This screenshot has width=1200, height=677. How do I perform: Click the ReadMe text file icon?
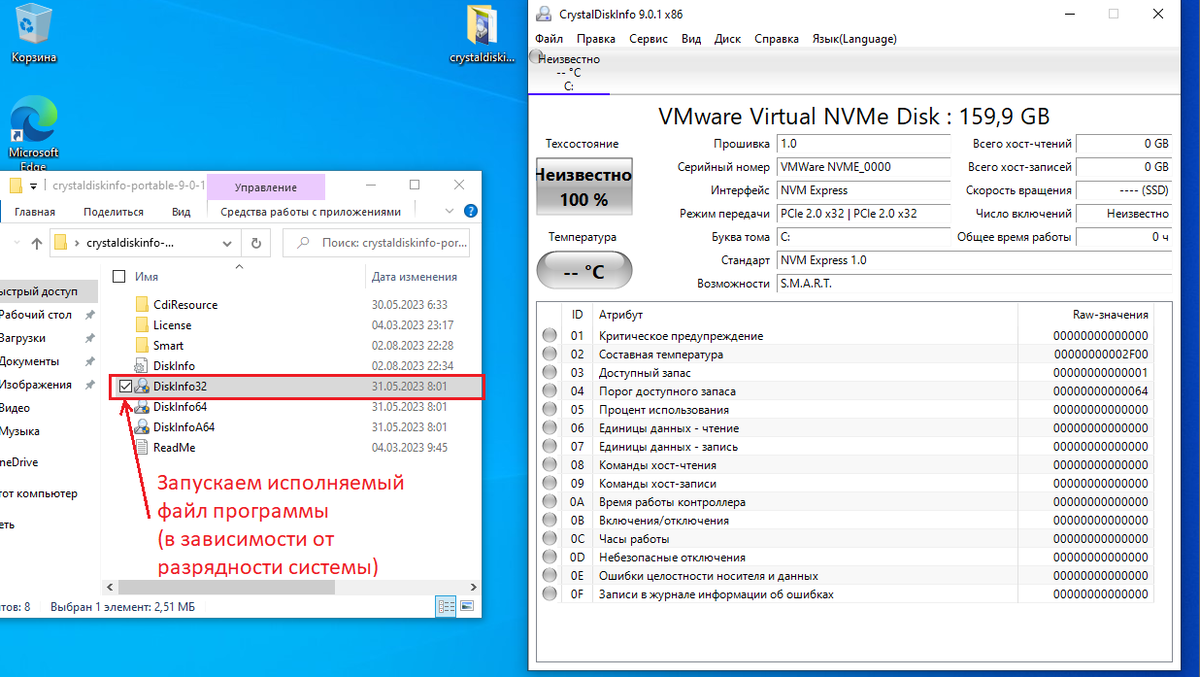(x=141, y=447)
